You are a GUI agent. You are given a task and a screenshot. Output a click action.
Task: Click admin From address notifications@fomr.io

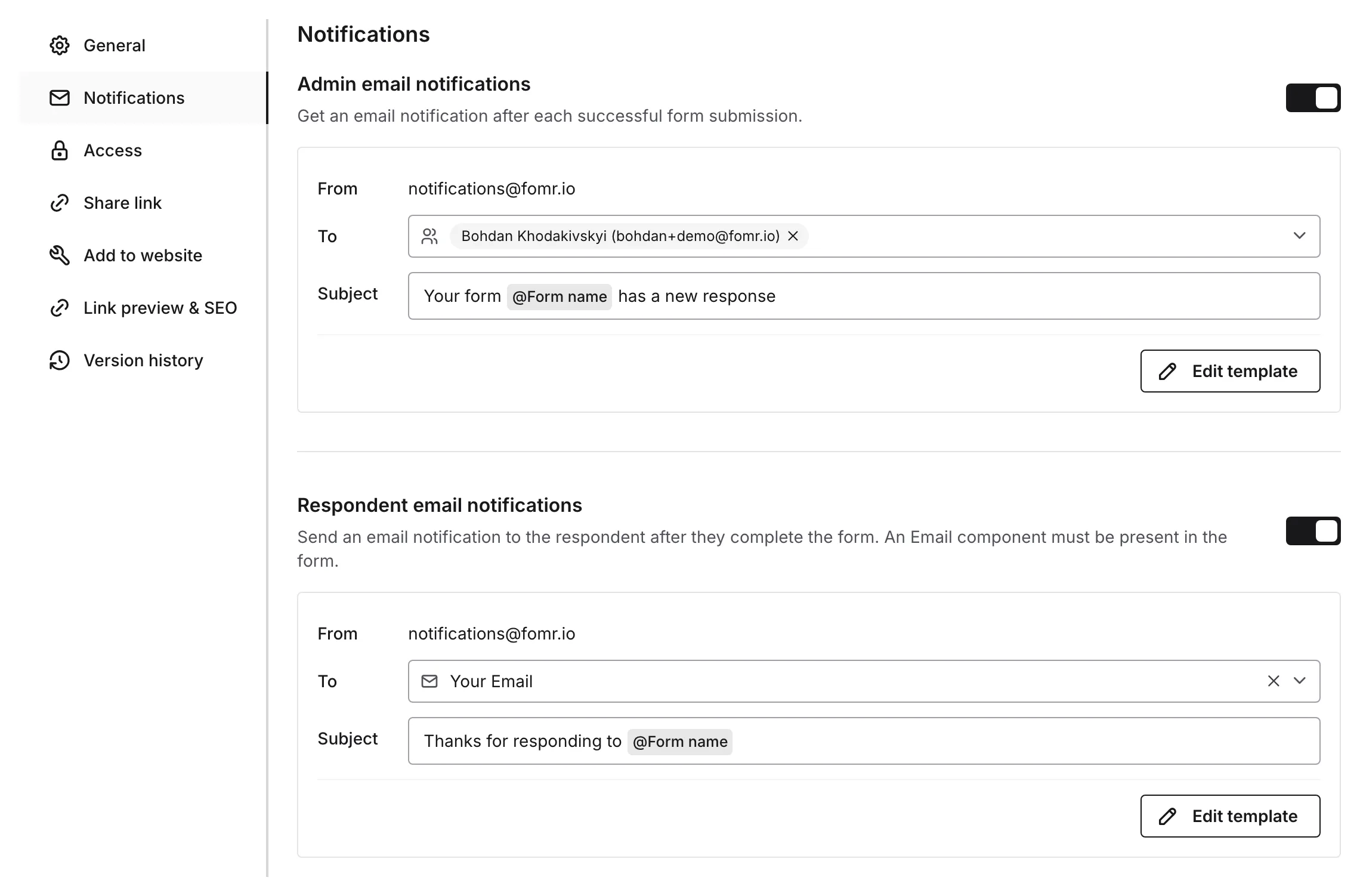[492, 189]
